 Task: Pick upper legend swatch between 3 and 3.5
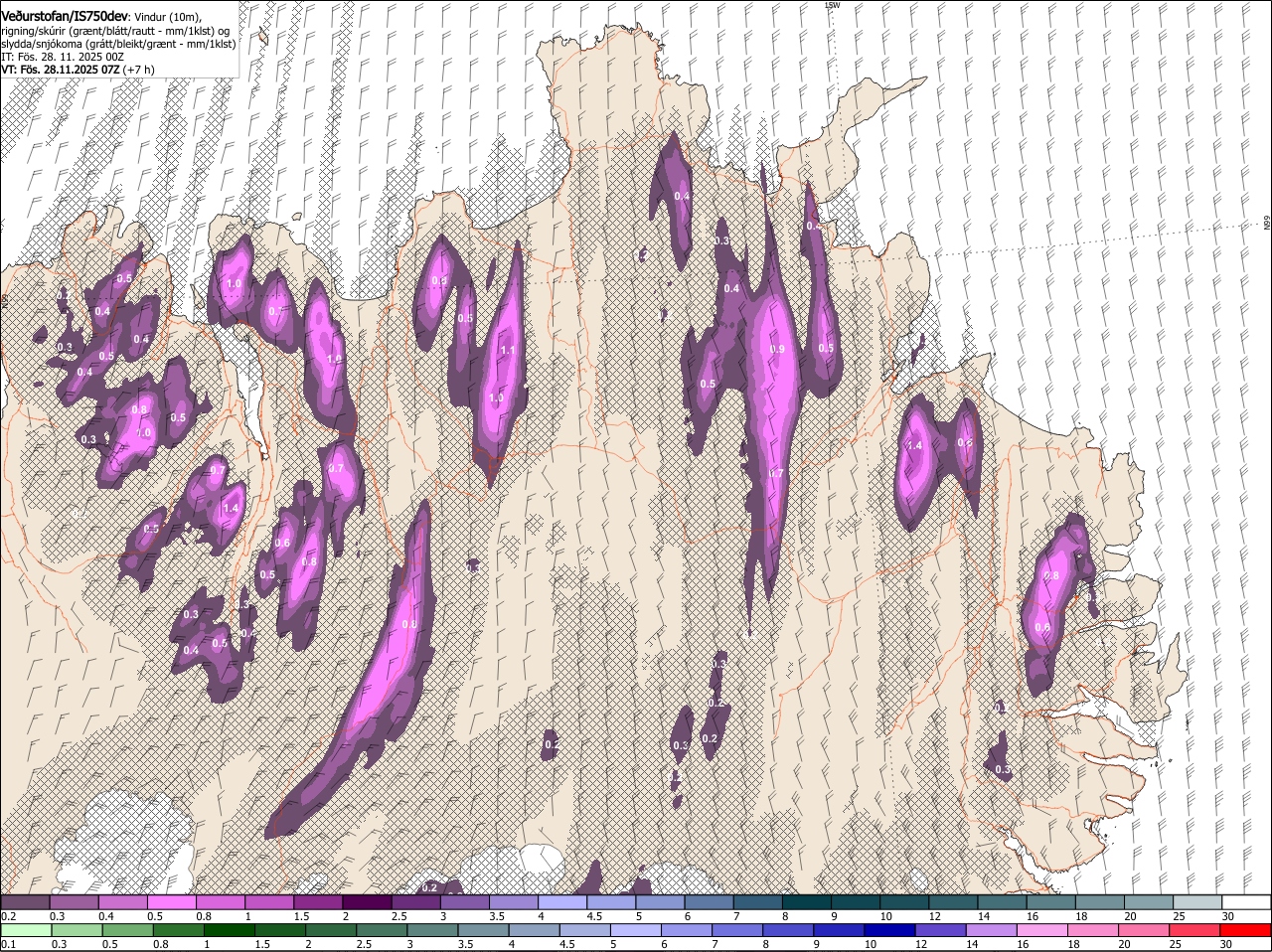[x=464, y=902]
